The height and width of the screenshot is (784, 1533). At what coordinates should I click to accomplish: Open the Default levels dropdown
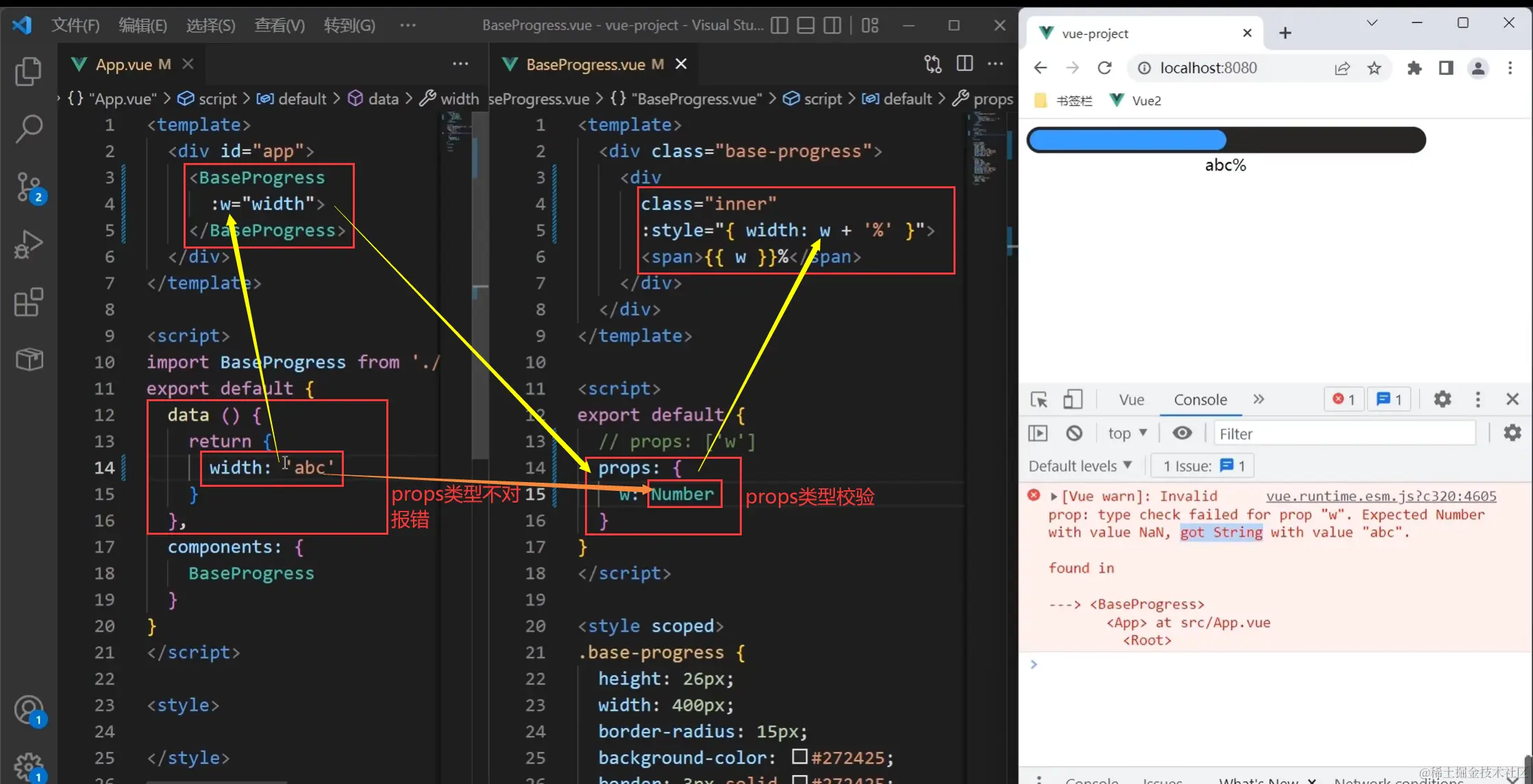1080,466
